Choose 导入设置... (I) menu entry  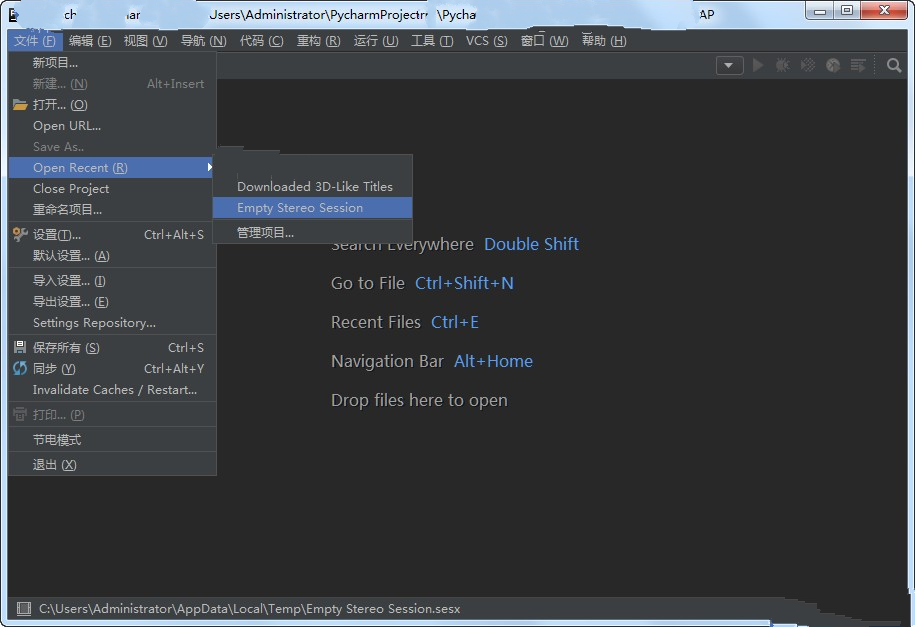click(113, 281)
